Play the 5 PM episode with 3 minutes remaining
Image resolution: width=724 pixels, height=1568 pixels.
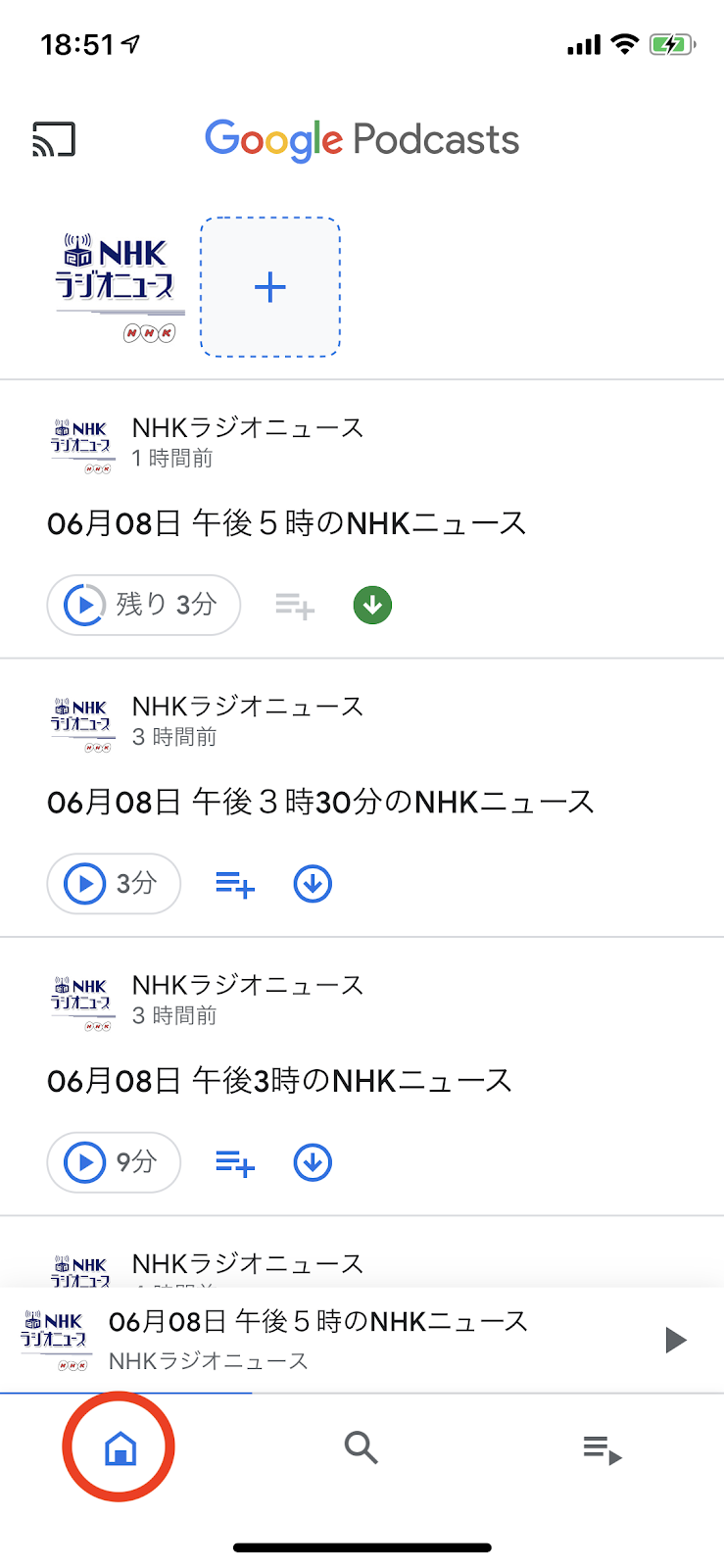coord(143,605)
